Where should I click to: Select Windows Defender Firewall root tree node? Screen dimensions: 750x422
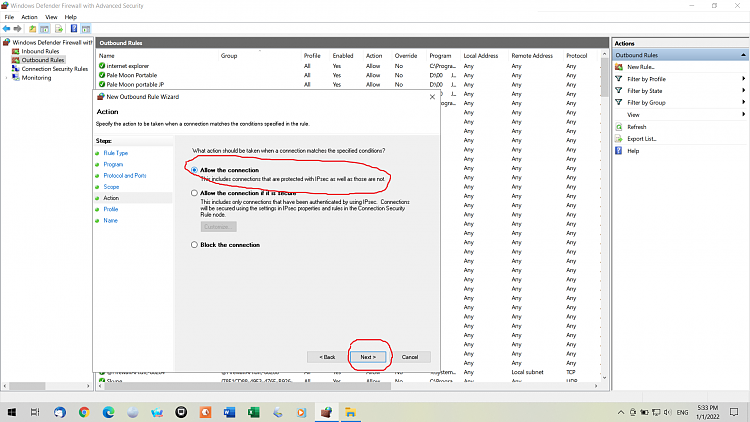52,43
